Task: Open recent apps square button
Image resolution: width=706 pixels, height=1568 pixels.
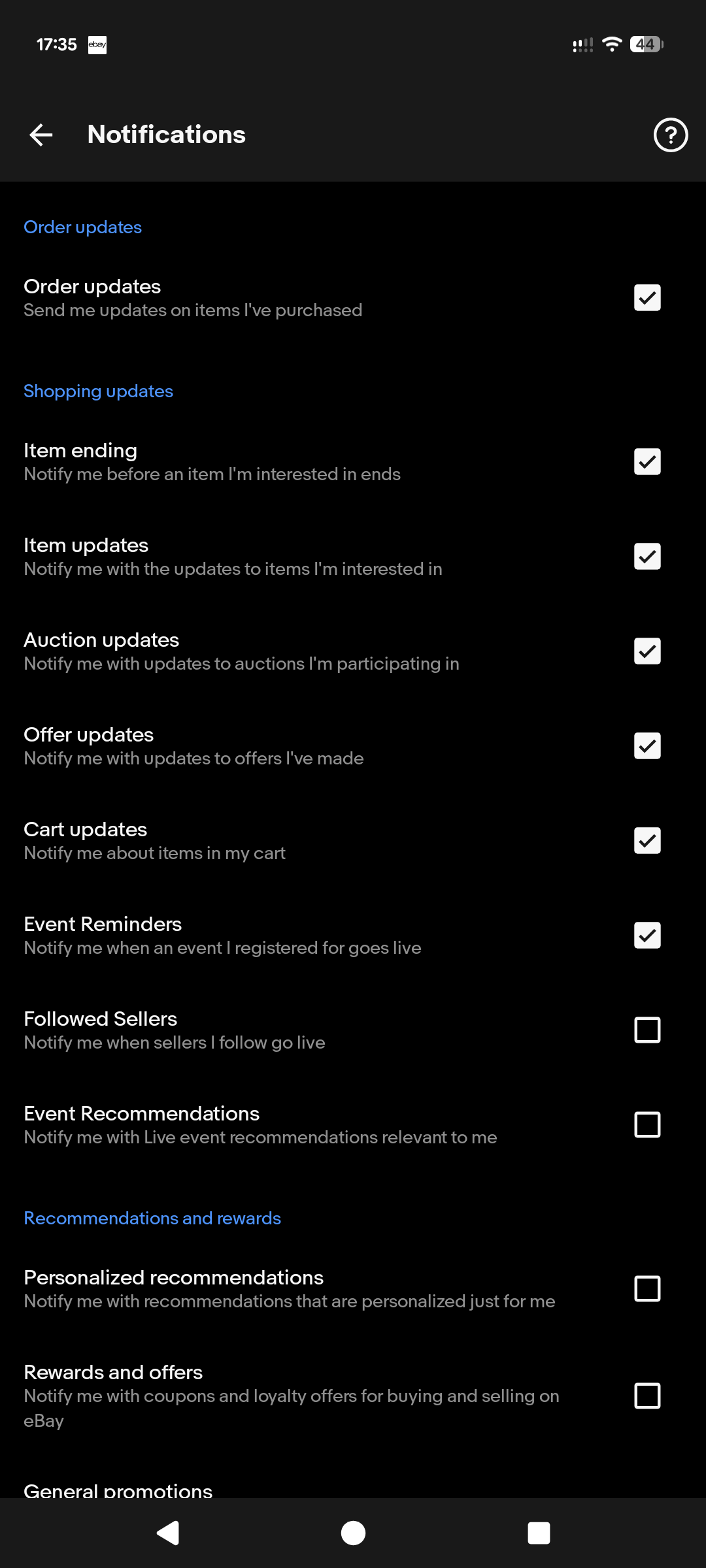Action: pyautogui.click(x=539, y=1533)
